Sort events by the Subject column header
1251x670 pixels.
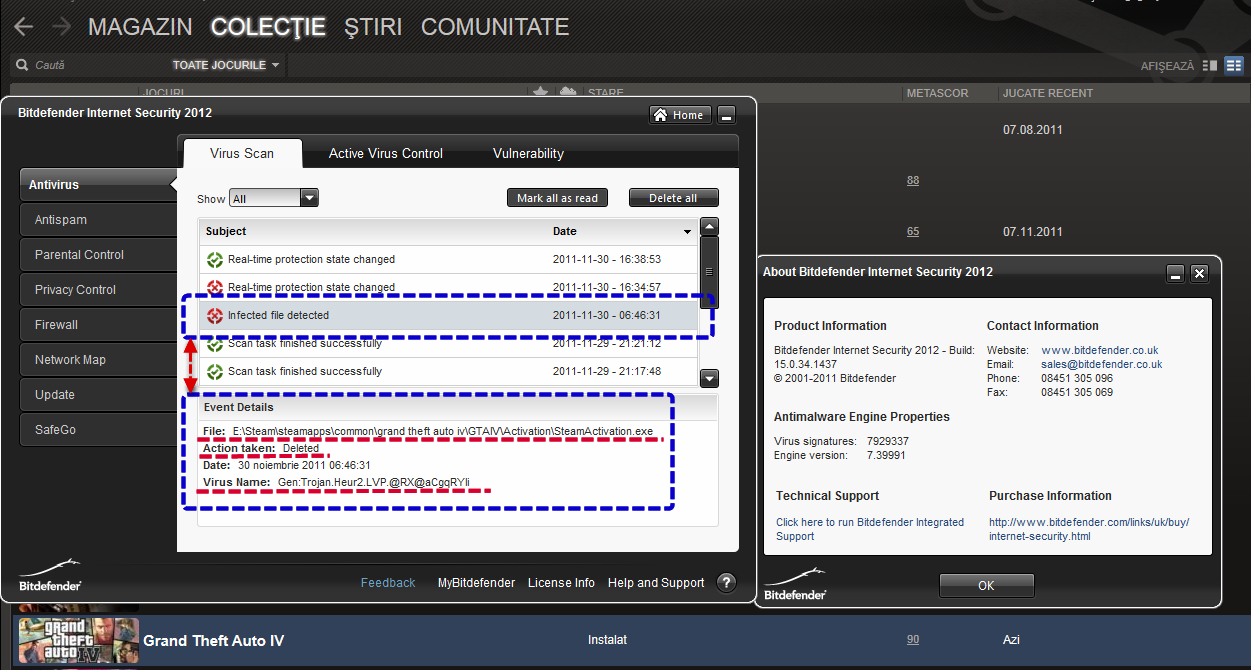(x=226, y=231)
